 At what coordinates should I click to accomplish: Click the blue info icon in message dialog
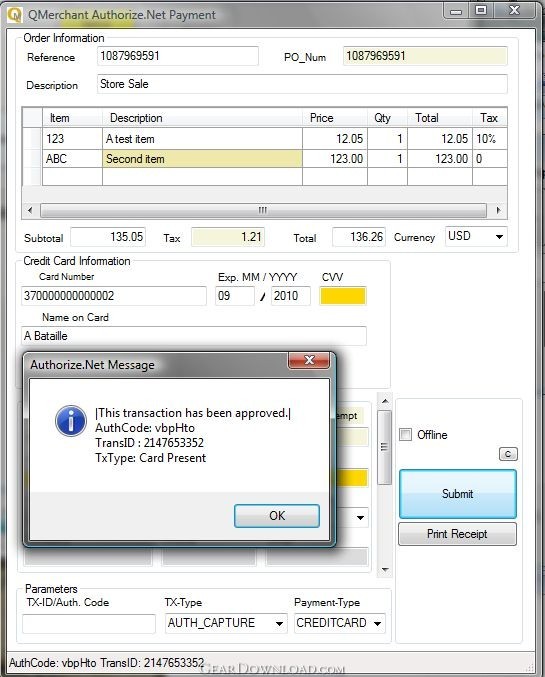tap(71, 421)
